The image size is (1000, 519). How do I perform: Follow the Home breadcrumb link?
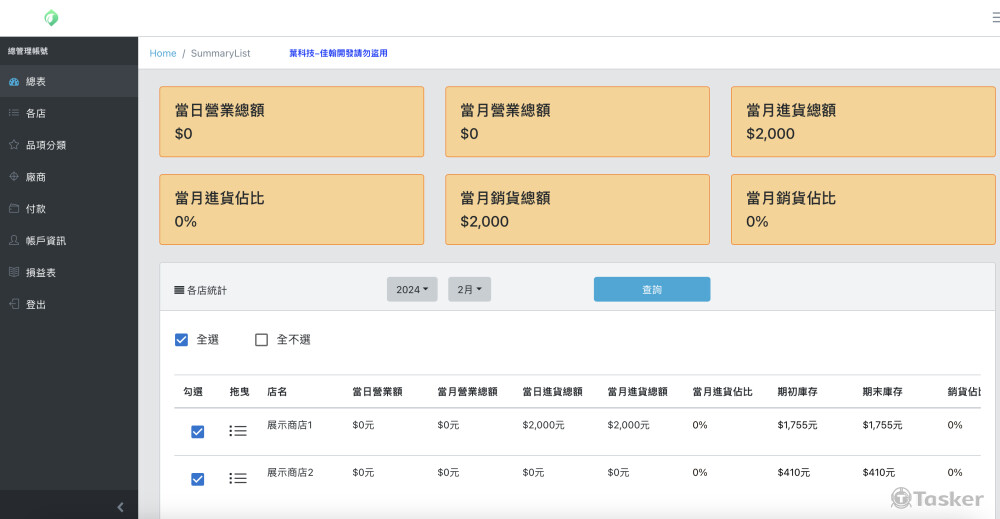click(163, 53)
